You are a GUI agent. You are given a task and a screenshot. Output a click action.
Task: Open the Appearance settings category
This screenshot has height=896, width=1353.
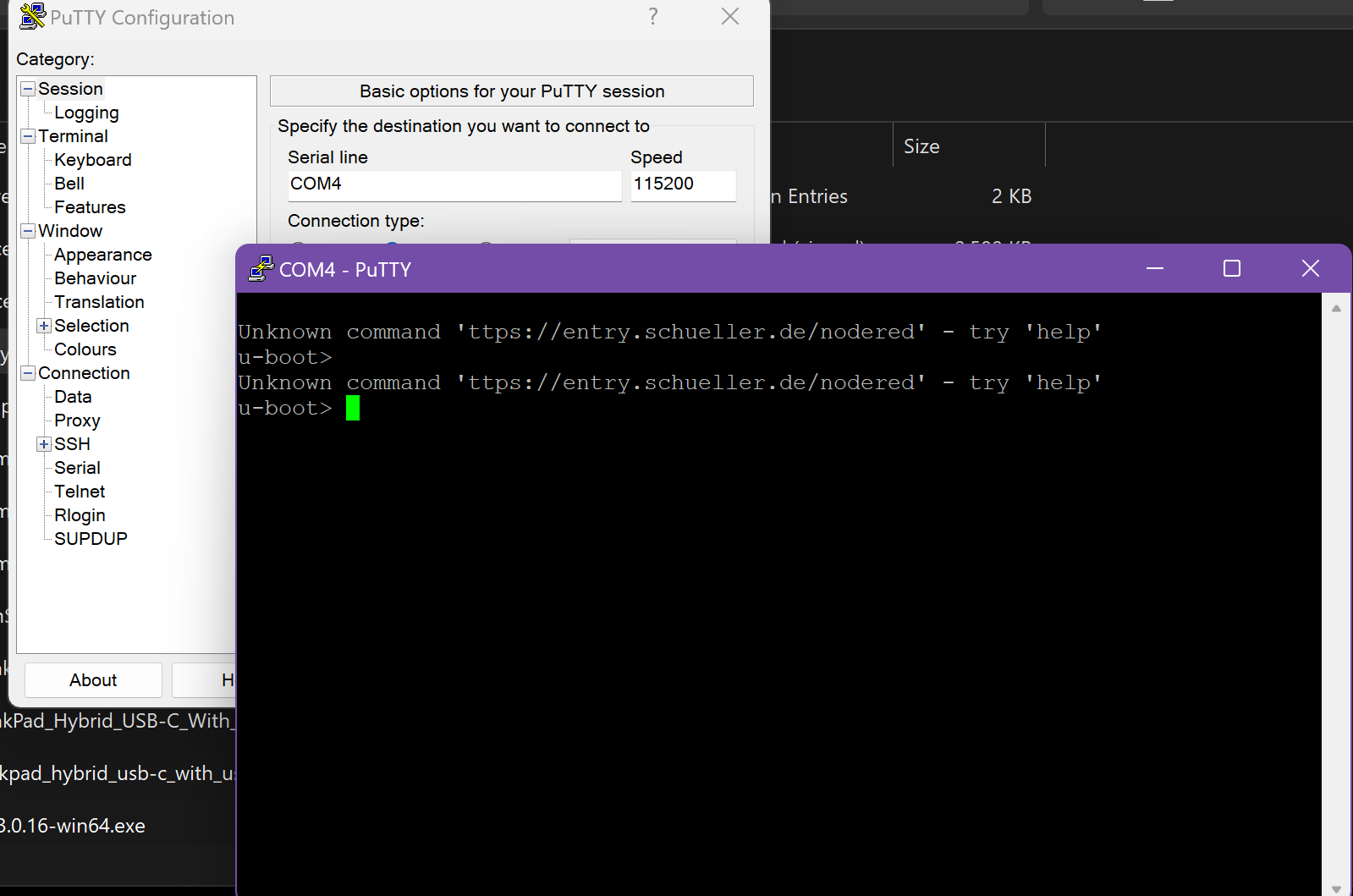[x=102, y=255]
